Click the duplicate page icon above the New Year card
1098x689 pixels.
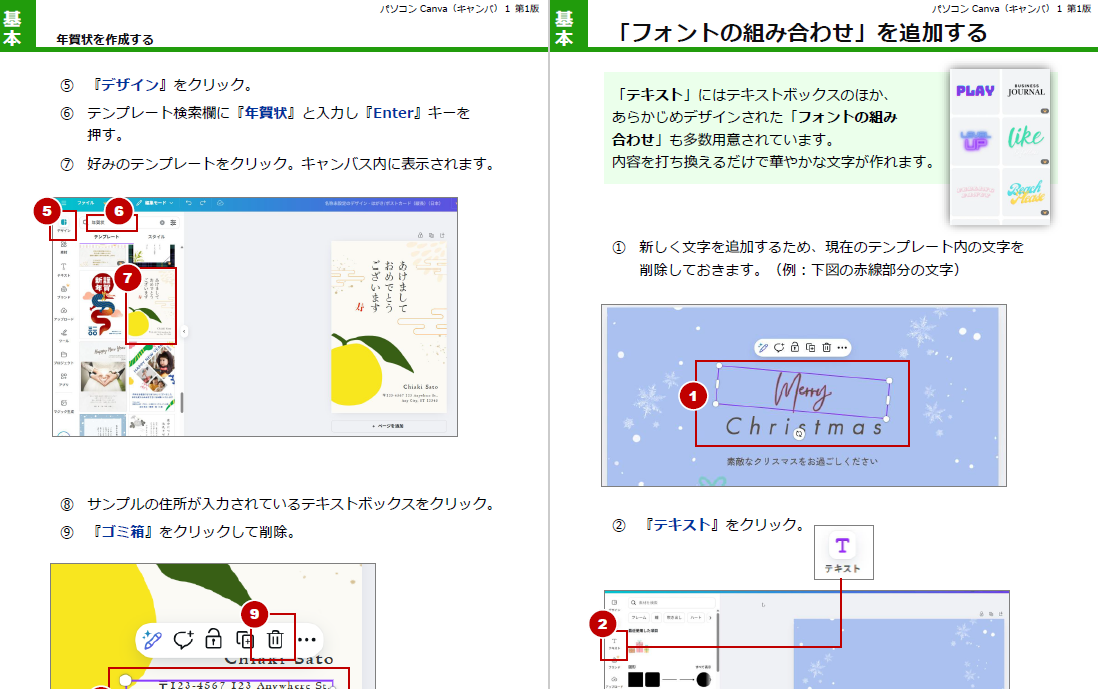[x=431, y=235]
